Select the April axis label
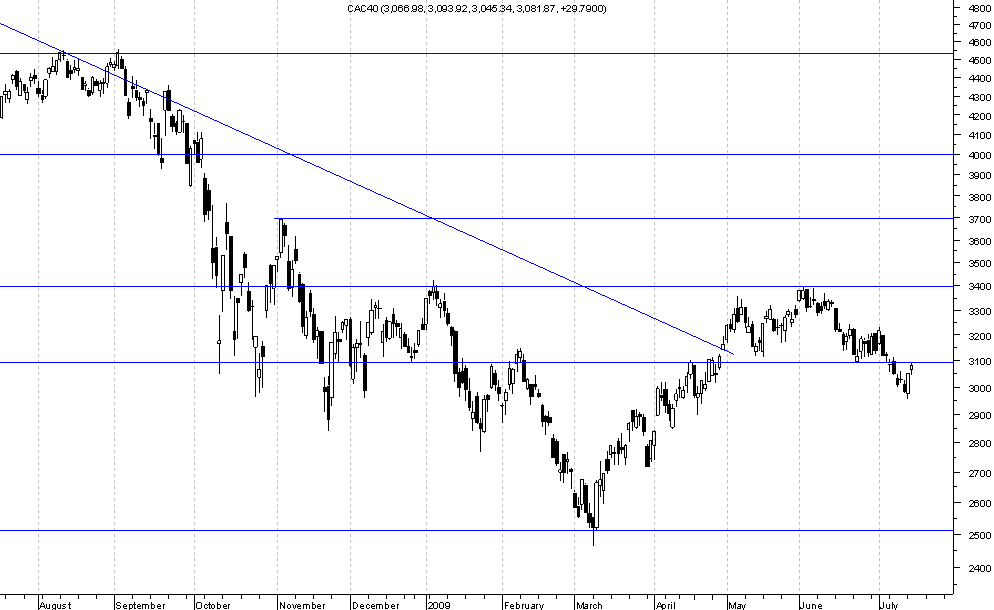994x610 pixels. 666,605
